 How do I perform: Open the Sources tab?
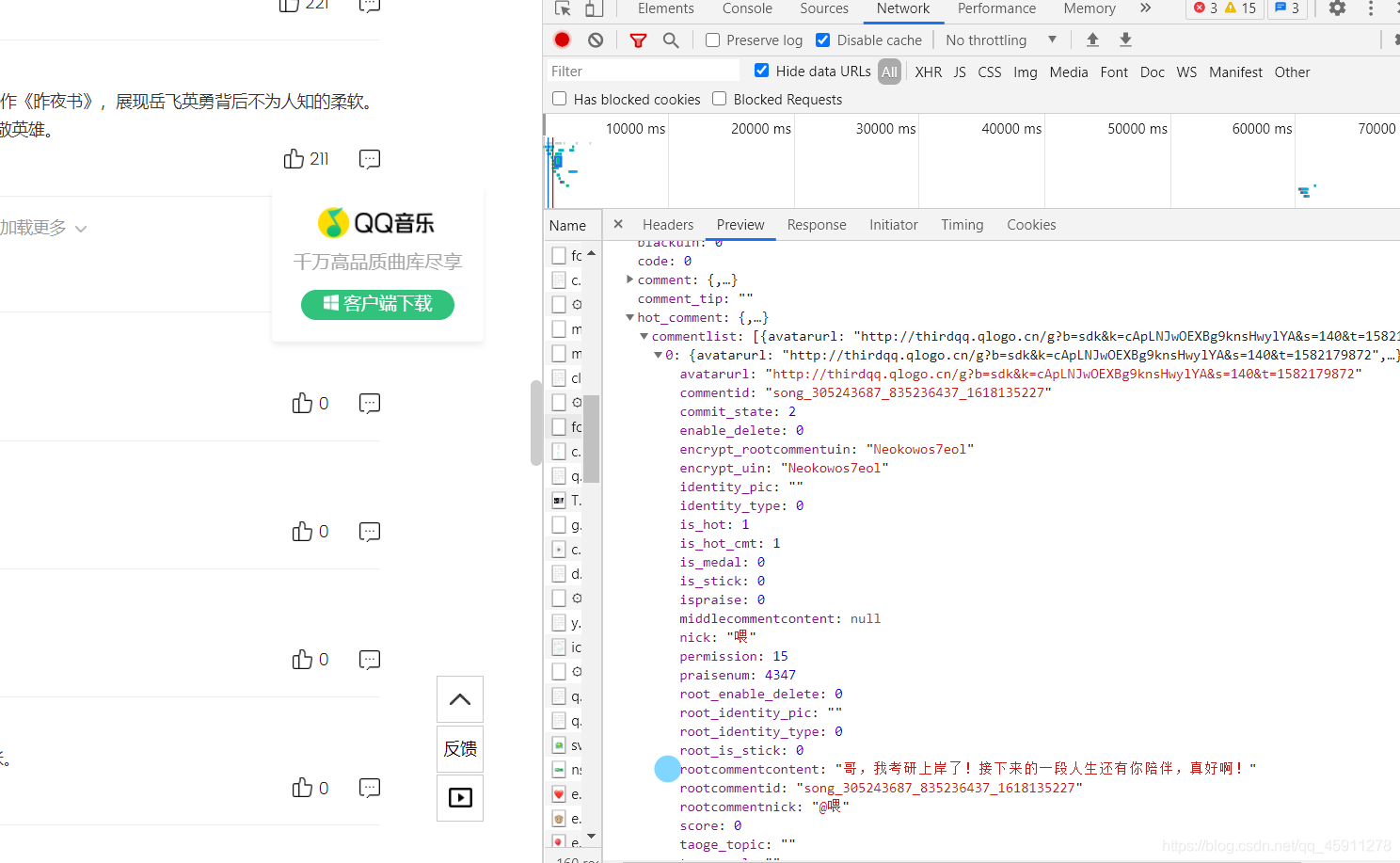coord(824,8)
